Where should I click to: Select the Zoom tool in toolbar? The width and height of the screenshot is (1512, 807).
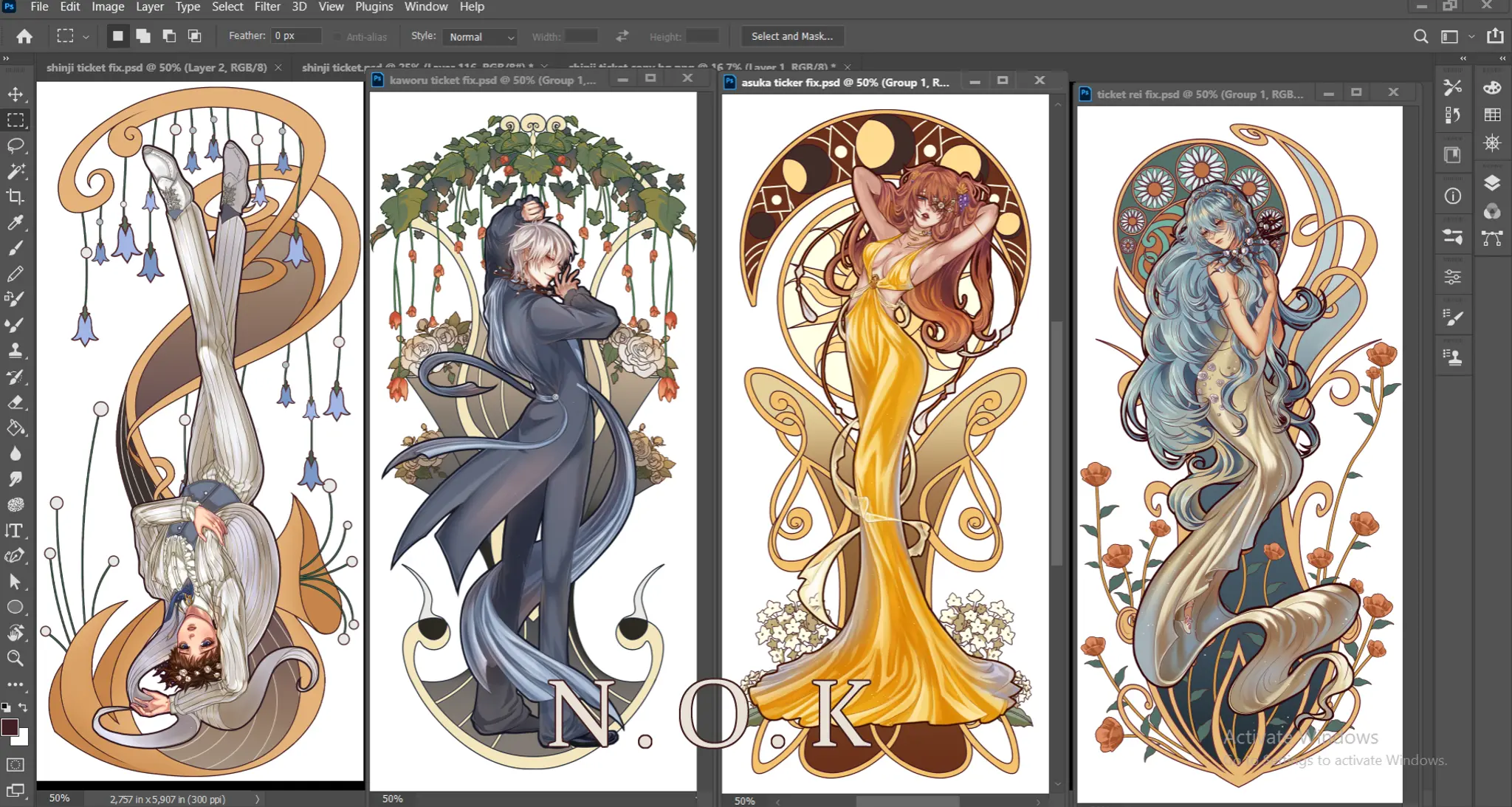pyautogui.click(x=16, y=658)
